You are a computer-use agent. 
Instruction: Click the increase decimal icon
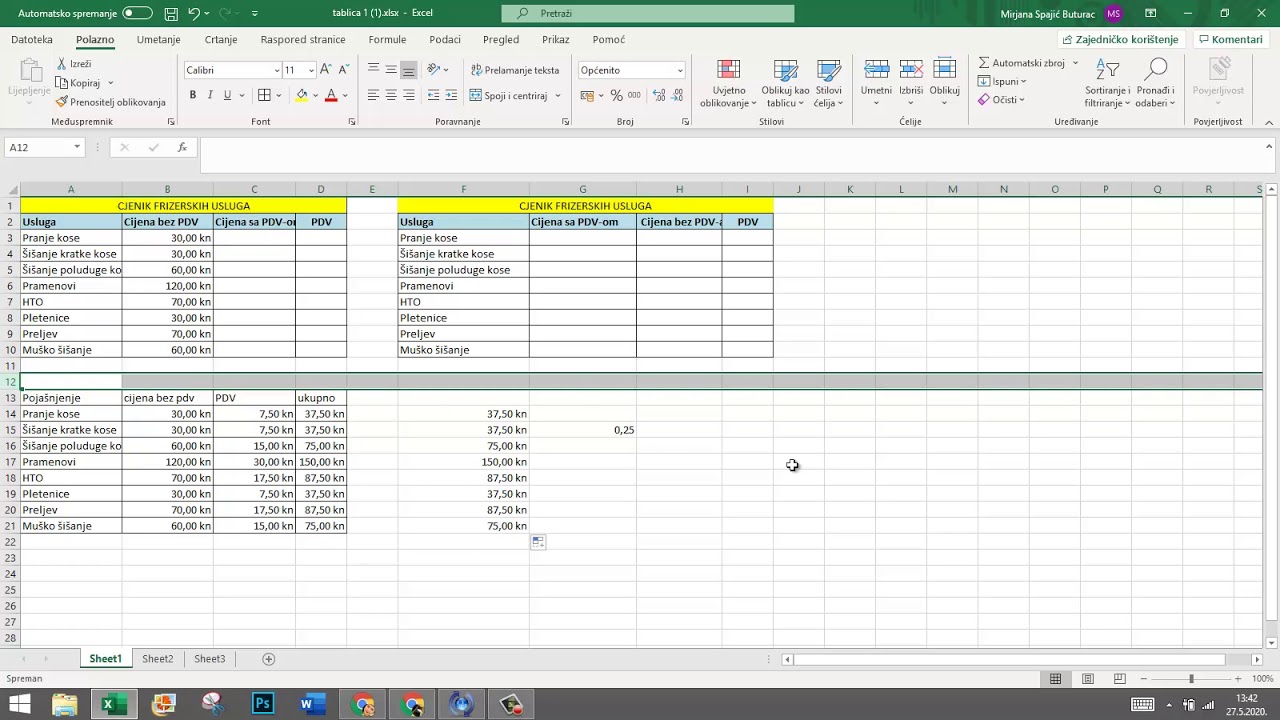click(660, 96)
